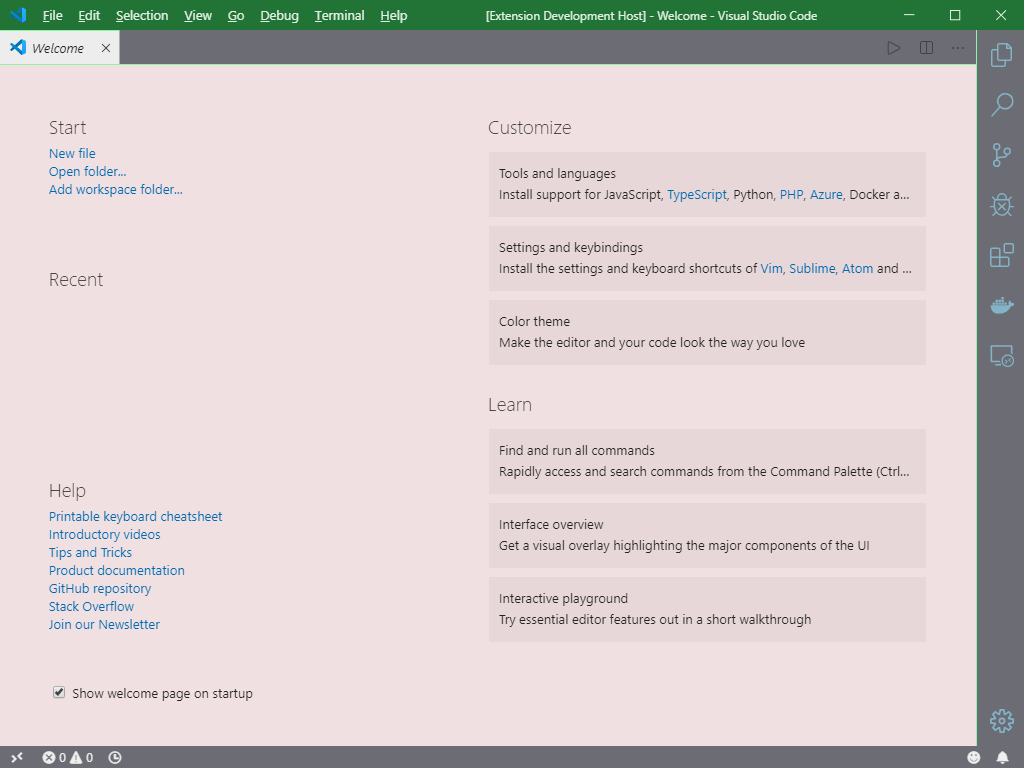Viewport: 1024px width, 768px height.
Task: Click the TypeScript link
Action: coord(696,195)
